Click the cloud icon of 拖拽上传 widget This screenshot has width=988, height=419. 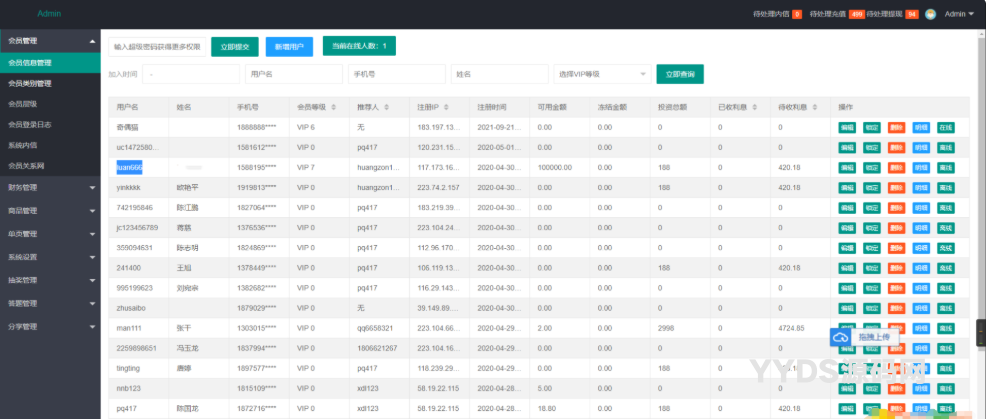840,338
